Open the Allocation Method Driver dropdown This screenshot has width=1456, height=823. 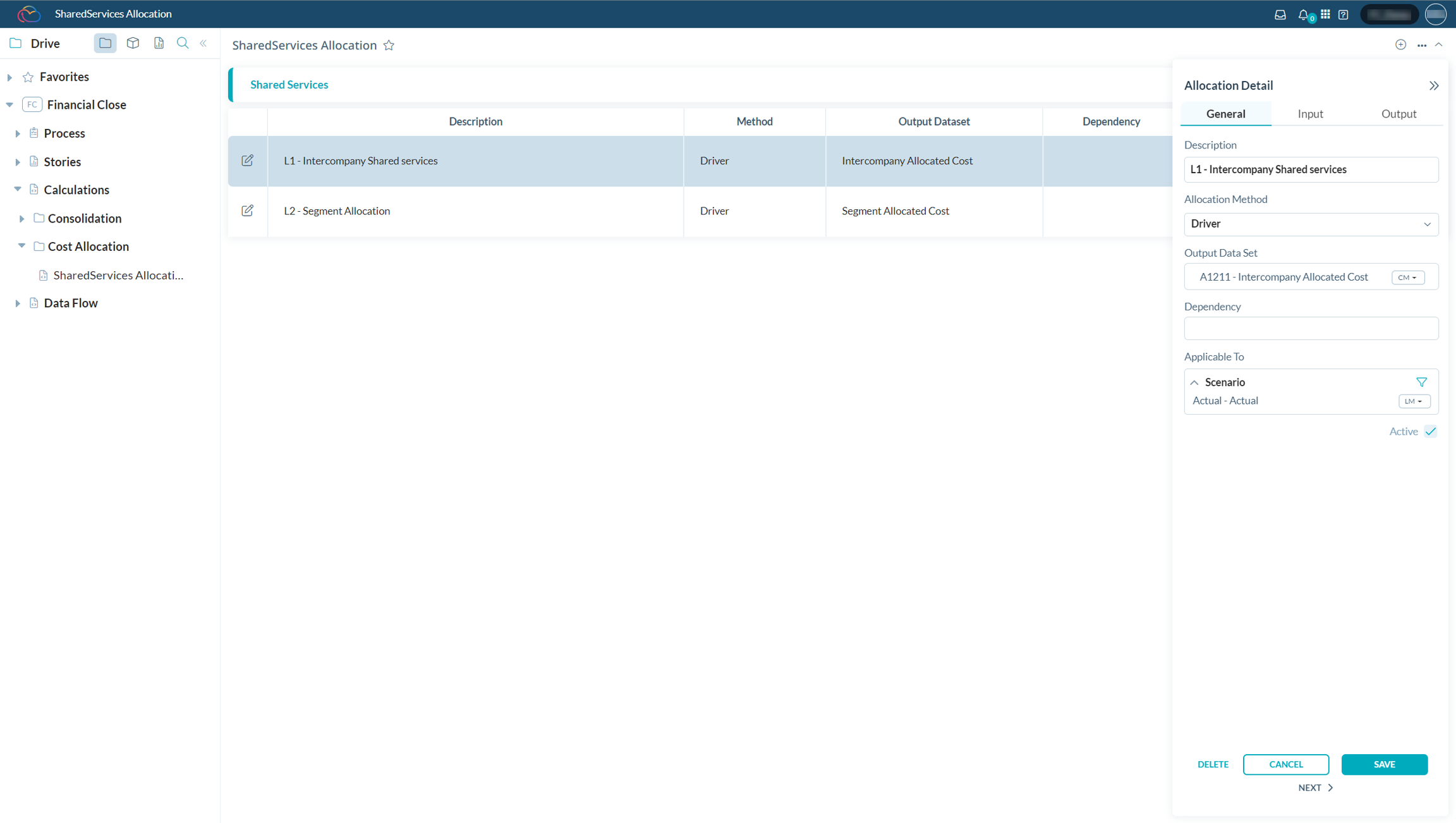[1311, 224]
